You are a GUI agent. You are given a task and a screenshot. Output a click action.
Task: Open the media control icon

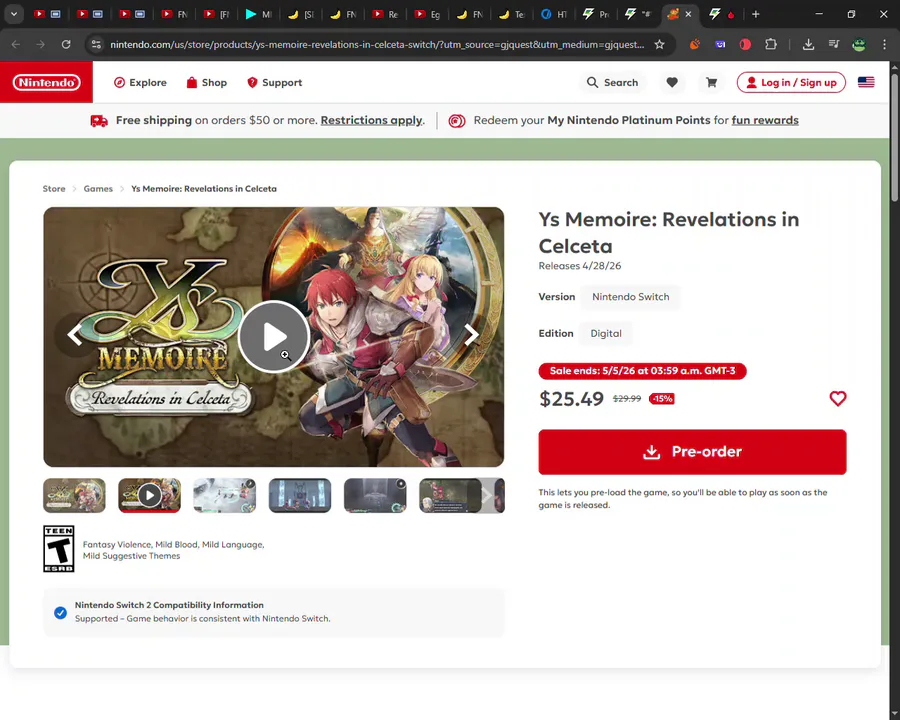pyautogui.click(x=833, y=44)
